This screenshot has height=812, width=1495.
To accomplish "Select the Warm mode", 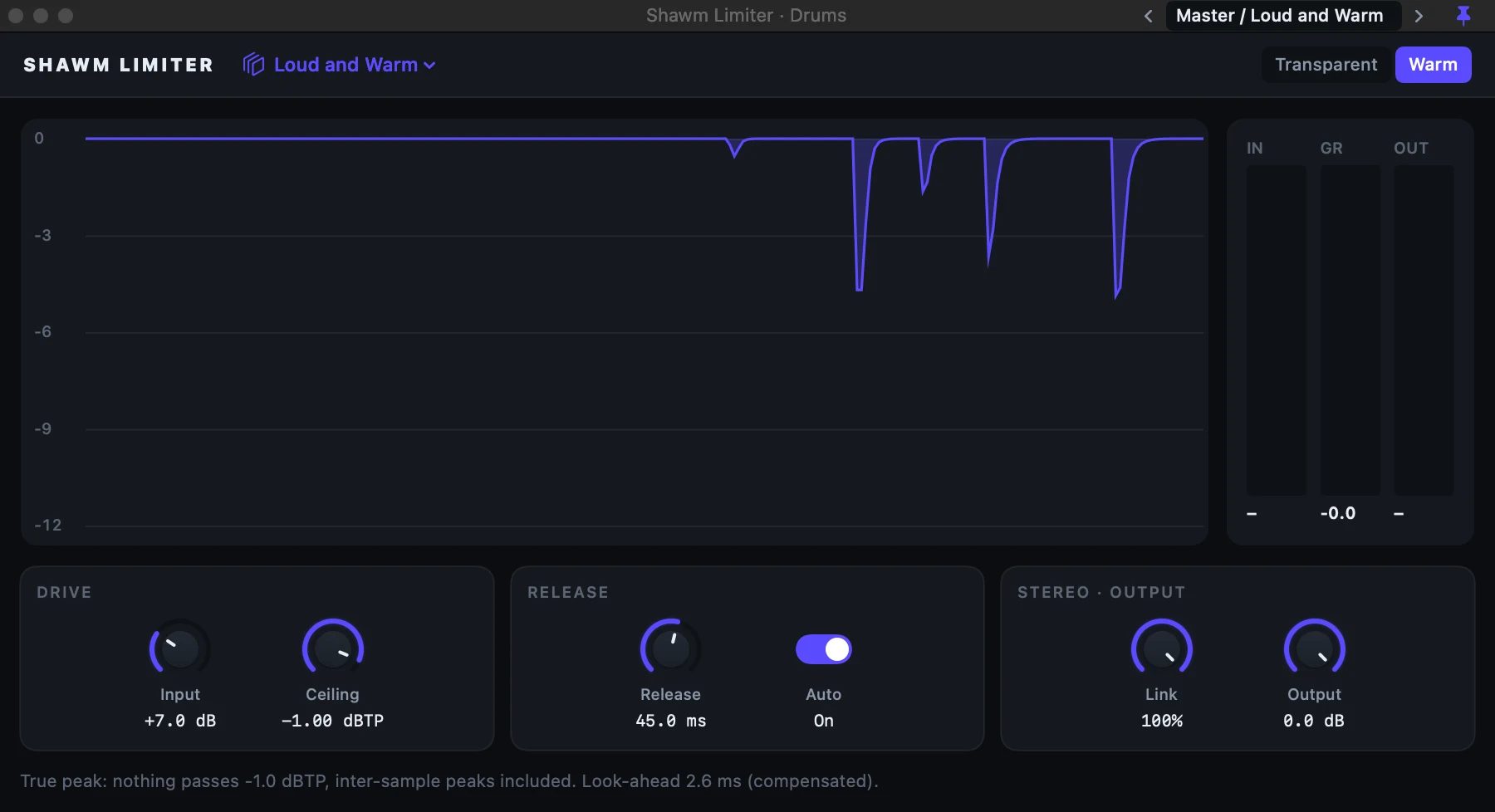I will [x=1433, y=65].
